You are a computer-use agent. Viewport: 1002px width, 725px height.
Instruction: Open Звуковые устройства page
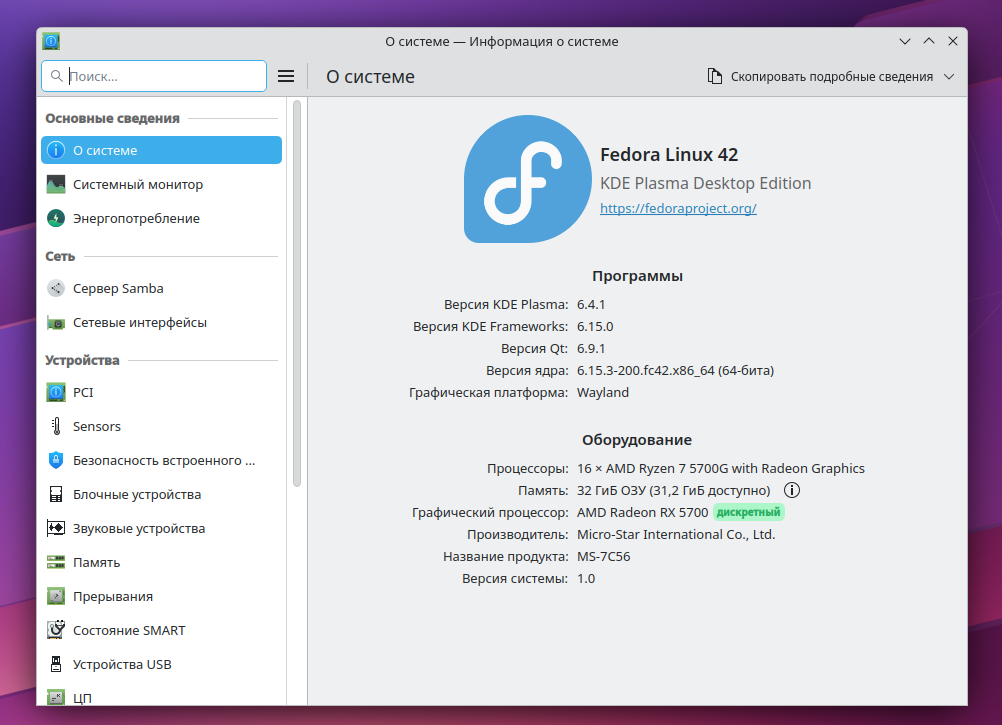162,528
